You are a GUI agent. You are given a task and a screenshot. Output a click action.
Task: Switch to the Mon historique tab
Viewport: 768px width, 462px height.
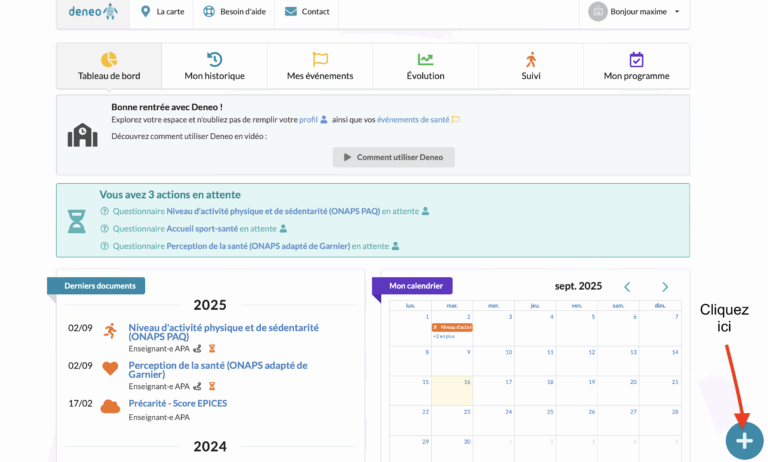(214, 66)
